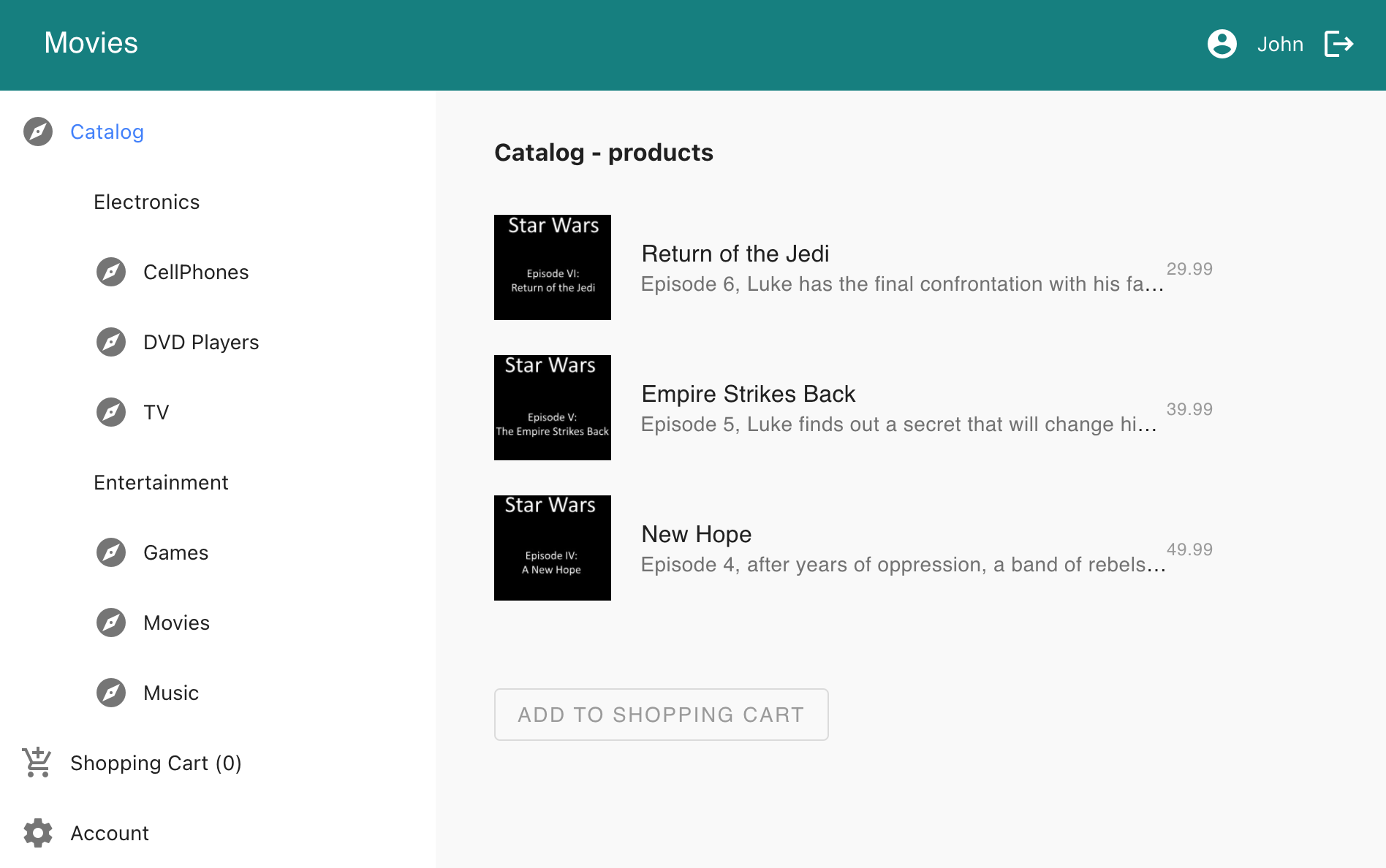Click the logout icon in the header
The image size is (1386, 868).
[x=1339, y=44]
